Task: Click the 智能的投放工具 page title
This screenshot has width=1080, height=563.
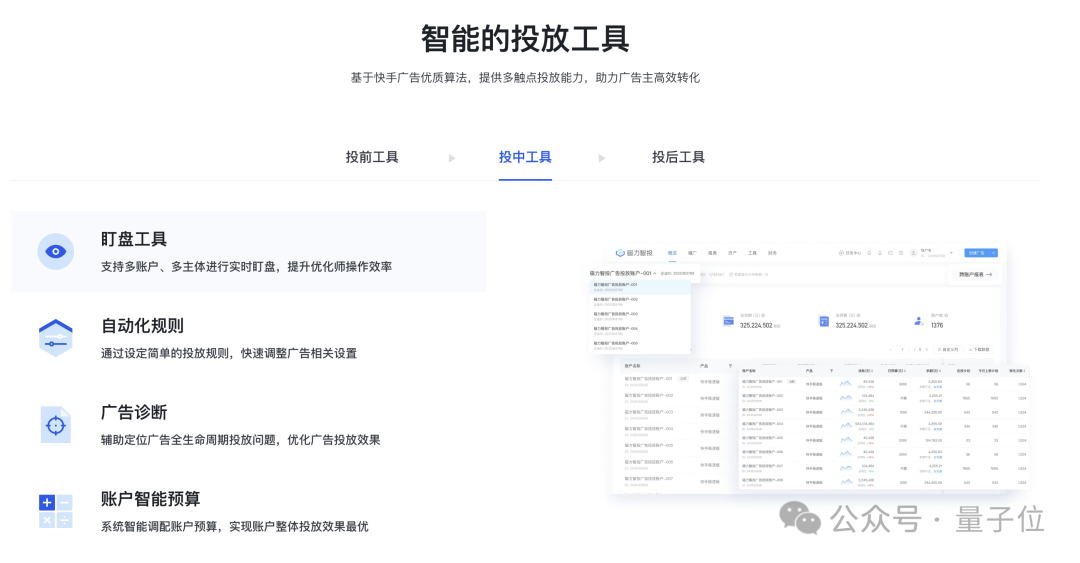Action: (x=525, y=39)
